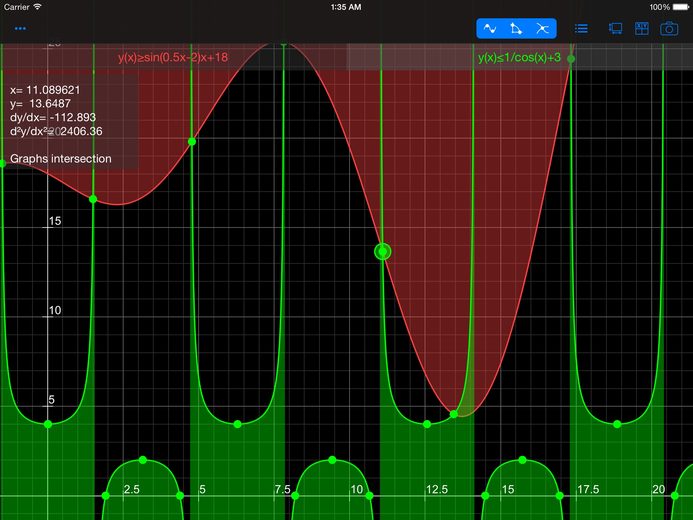Viewport: 693px width, 520px height.
Task: Tap the battery indicator in status bar
Action: click(681, 7)
